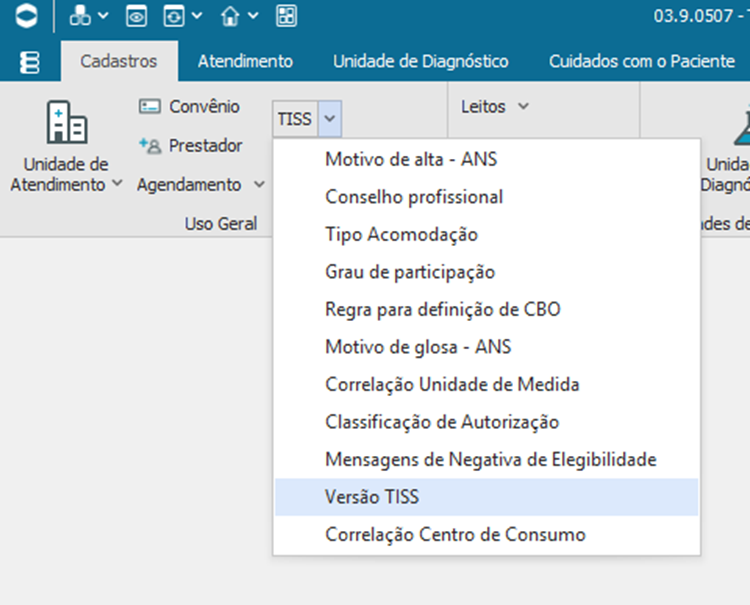This screenshot has height=605, width=750.
Task: Open the Unidade de Diagnóstico tab
Action: (420, 61)
